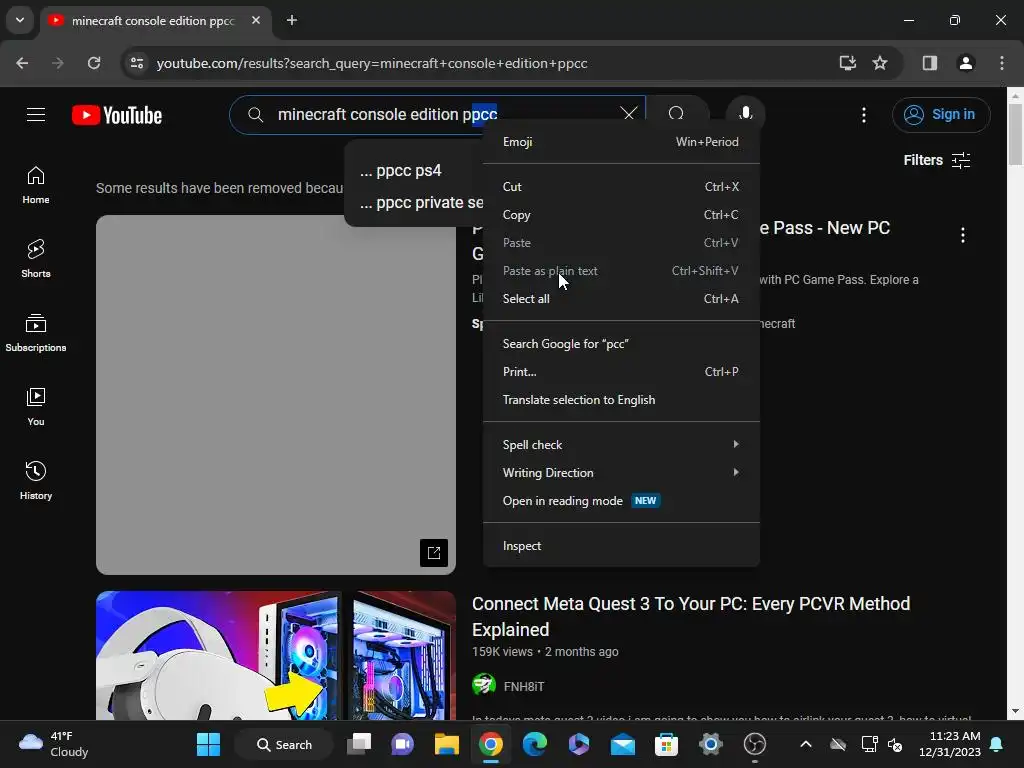
Task: Expand the Spell check submenu
Action: (x=621, y=445)
